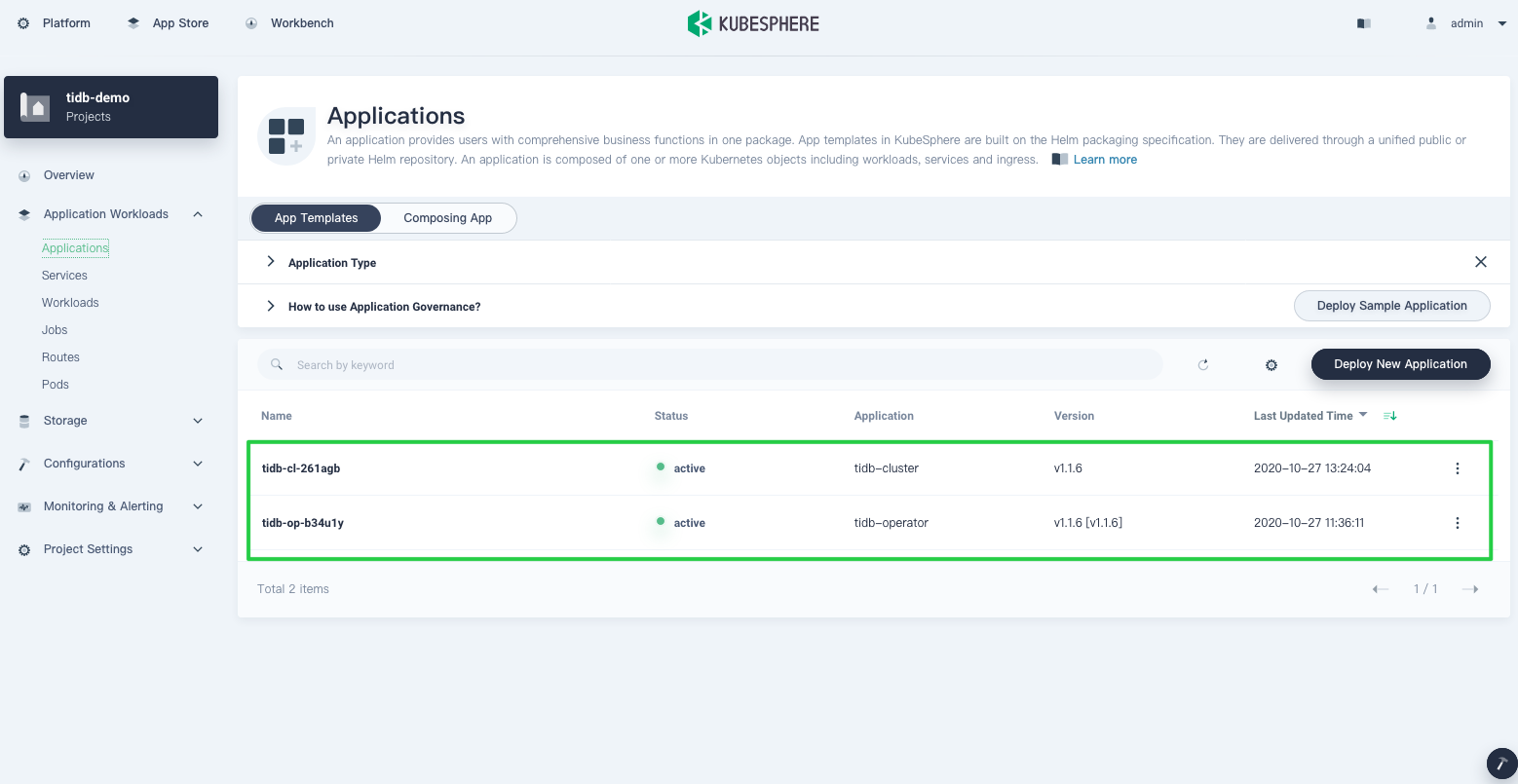
Task: Click Deploy New Application
Action: [1400, 363]
